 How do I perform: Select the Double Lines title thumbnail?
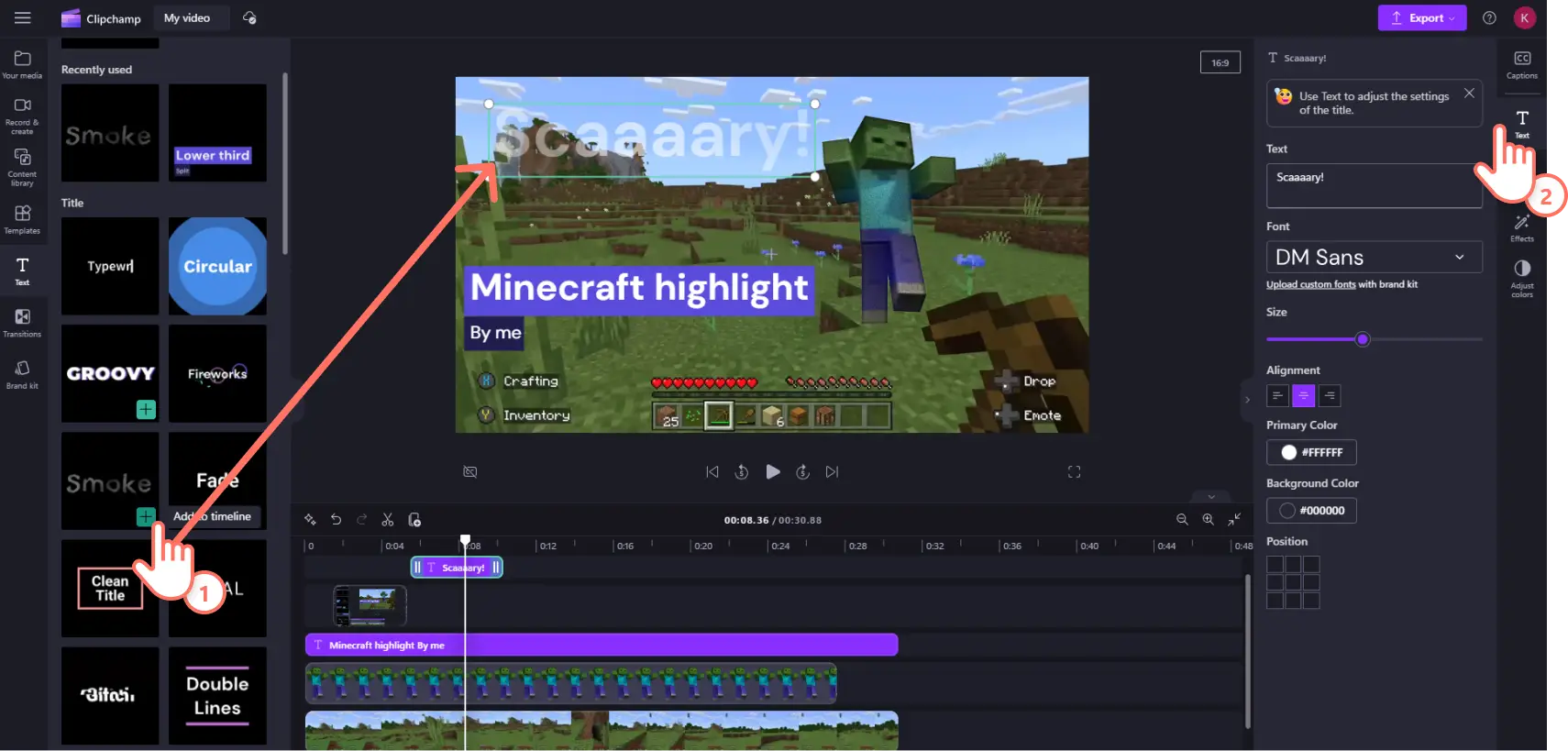217,695
